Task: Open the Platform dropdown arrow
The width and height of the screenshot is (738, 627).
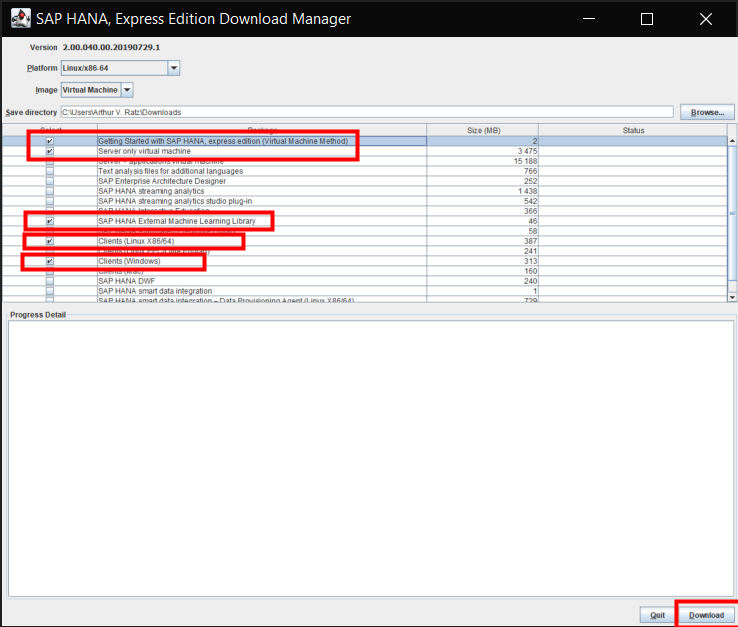Action: (174, 68)
